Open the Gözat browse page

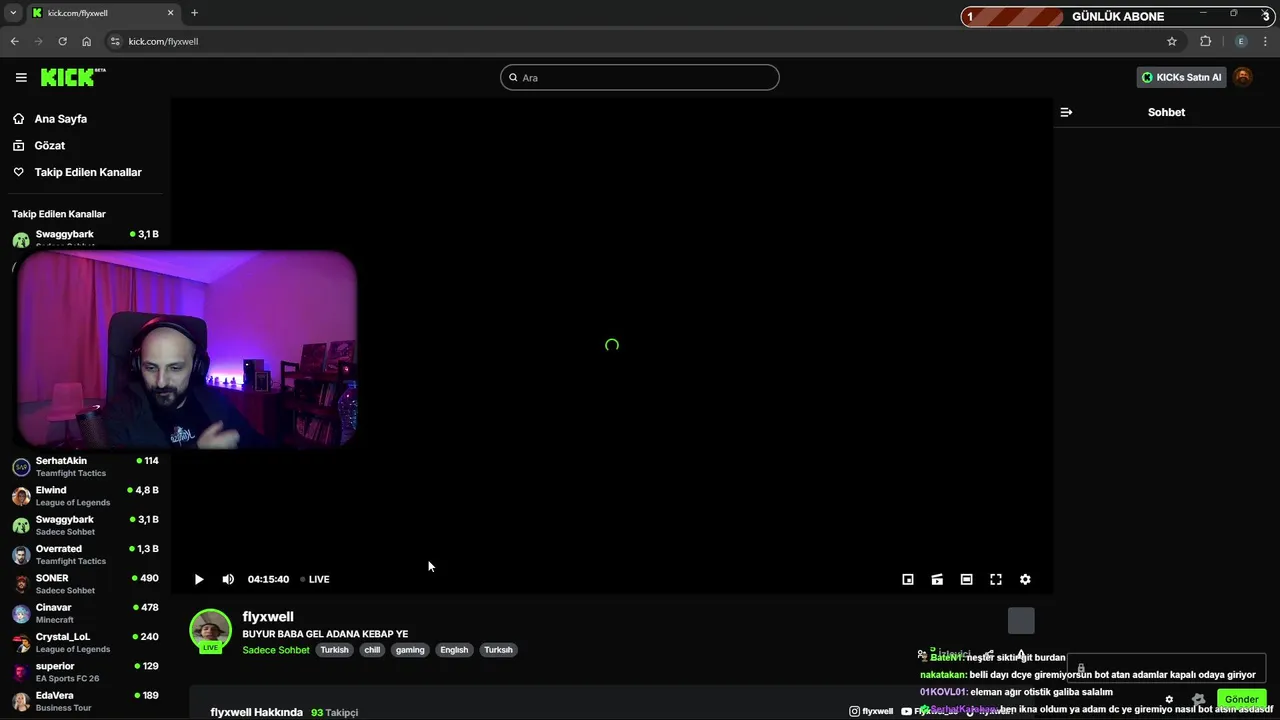(50, 145)
